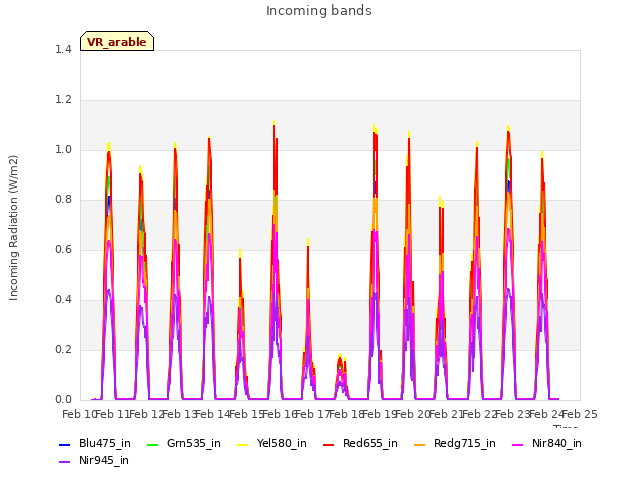The width and height of the screenshot is (640, 480).
Task: Select the Nir840_in legend entry
Action: (x=547, y=443)
